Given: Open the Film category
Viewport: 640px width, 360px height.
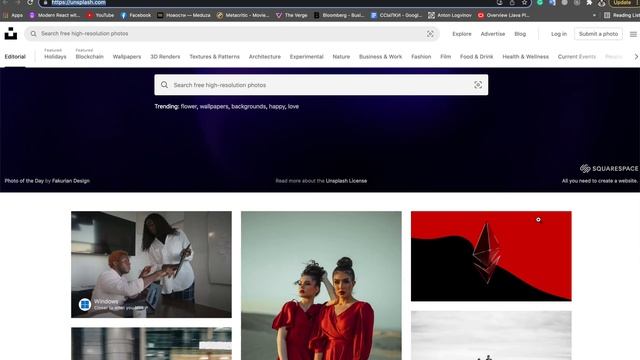Looking at the screenshot, I should [x=445, y=57].
